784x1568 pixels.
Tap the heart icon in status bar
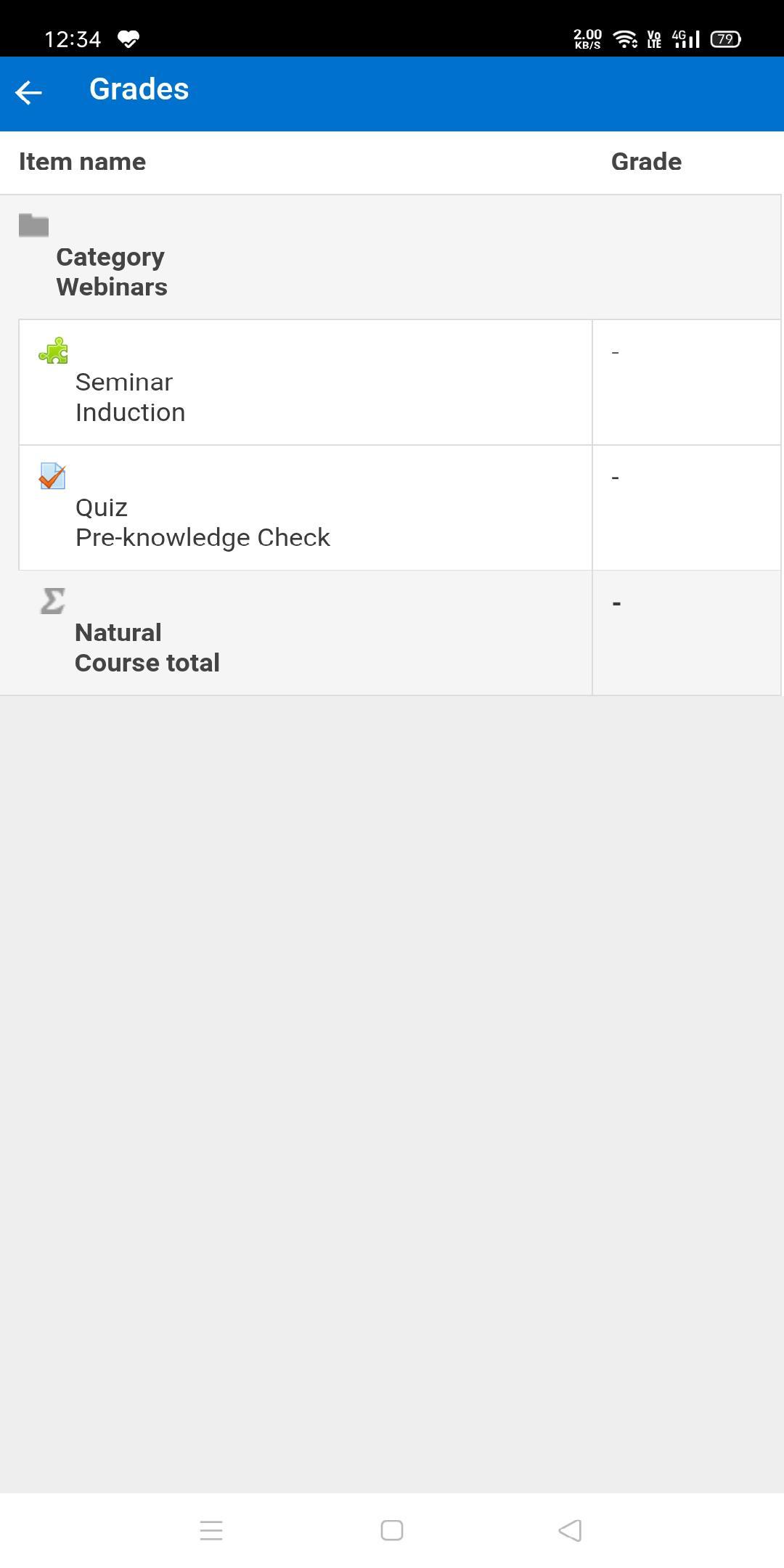coord(128,39)
